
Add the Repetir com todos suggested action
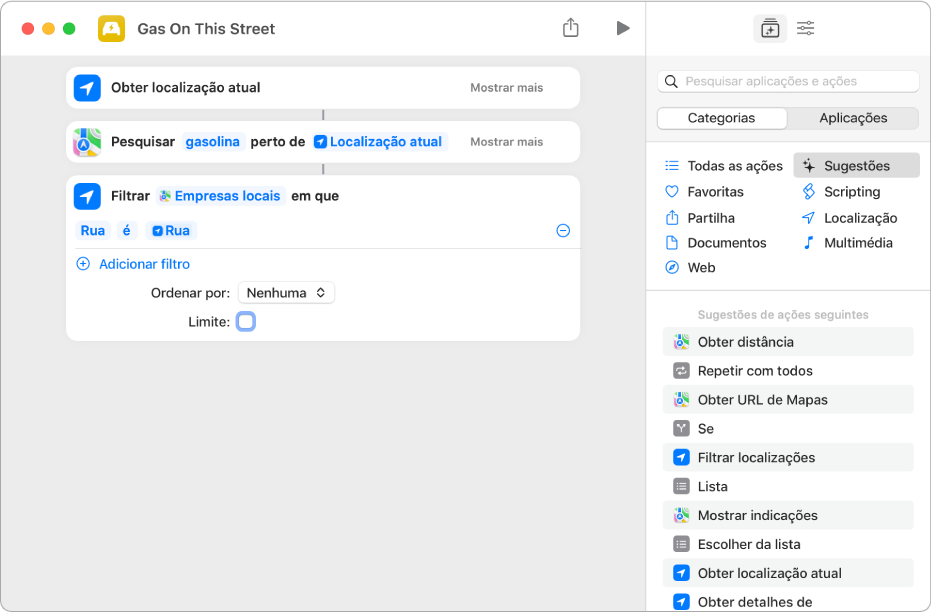pos(755,371)
